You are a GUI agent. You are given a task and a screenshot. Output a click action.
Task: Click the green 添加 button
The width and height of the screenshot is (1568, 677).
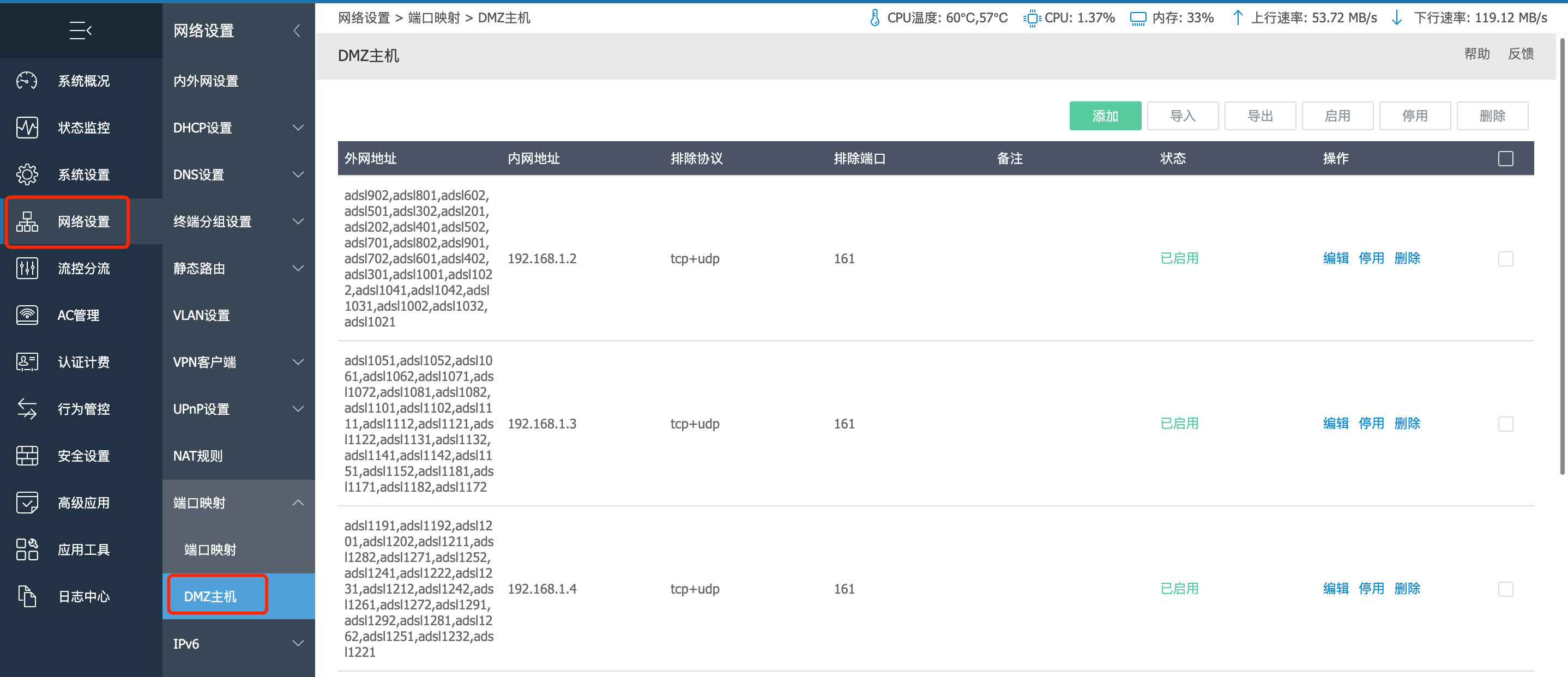click(x=1104, y=116)
